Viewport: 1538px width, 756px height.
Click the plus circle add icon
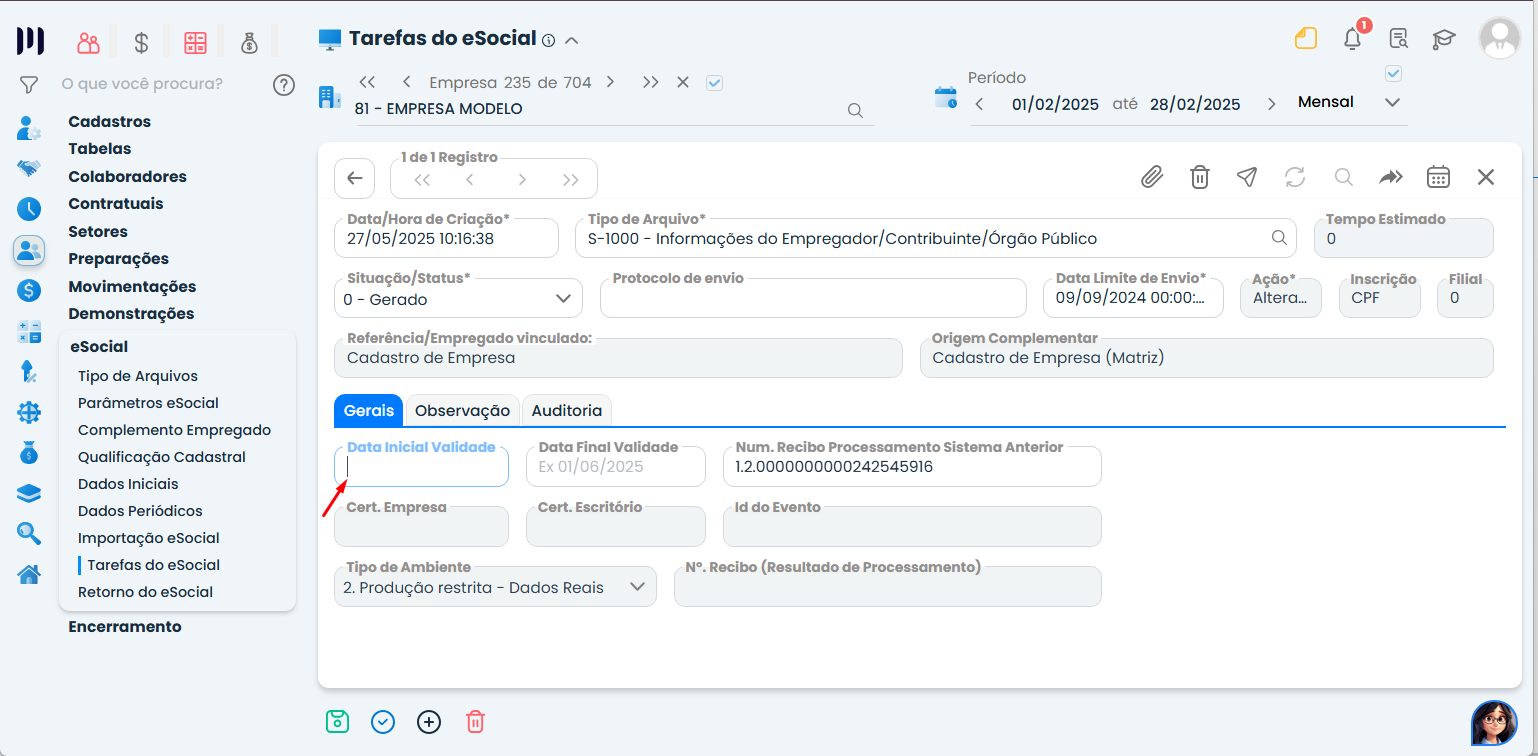[x=429, y=721]
